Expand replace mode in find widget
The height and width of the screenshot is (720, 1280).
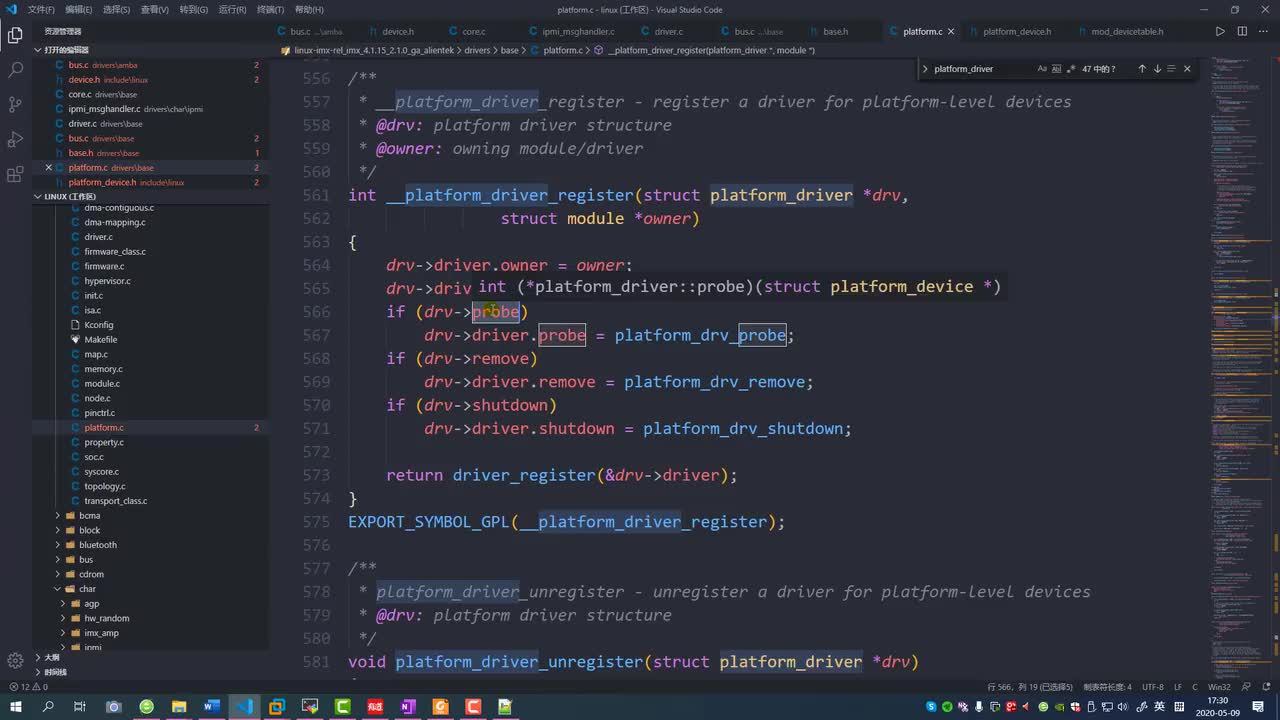(x=925, y=69)
